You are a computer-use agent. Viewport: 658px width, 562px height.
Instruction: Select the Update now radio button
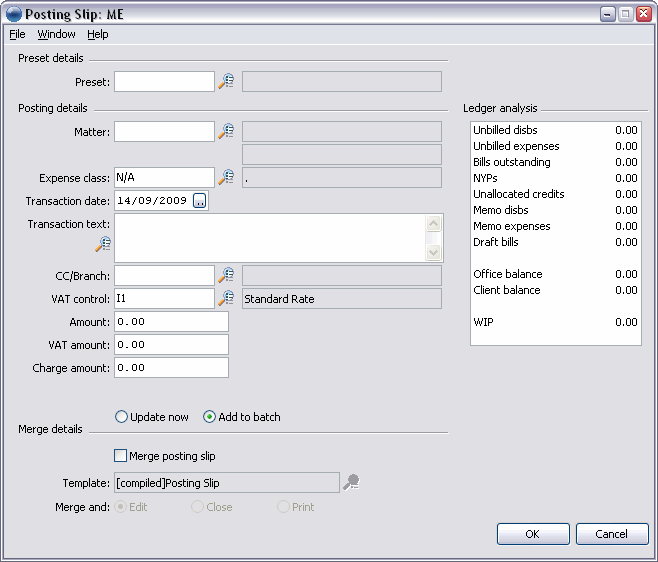[122, 417]
